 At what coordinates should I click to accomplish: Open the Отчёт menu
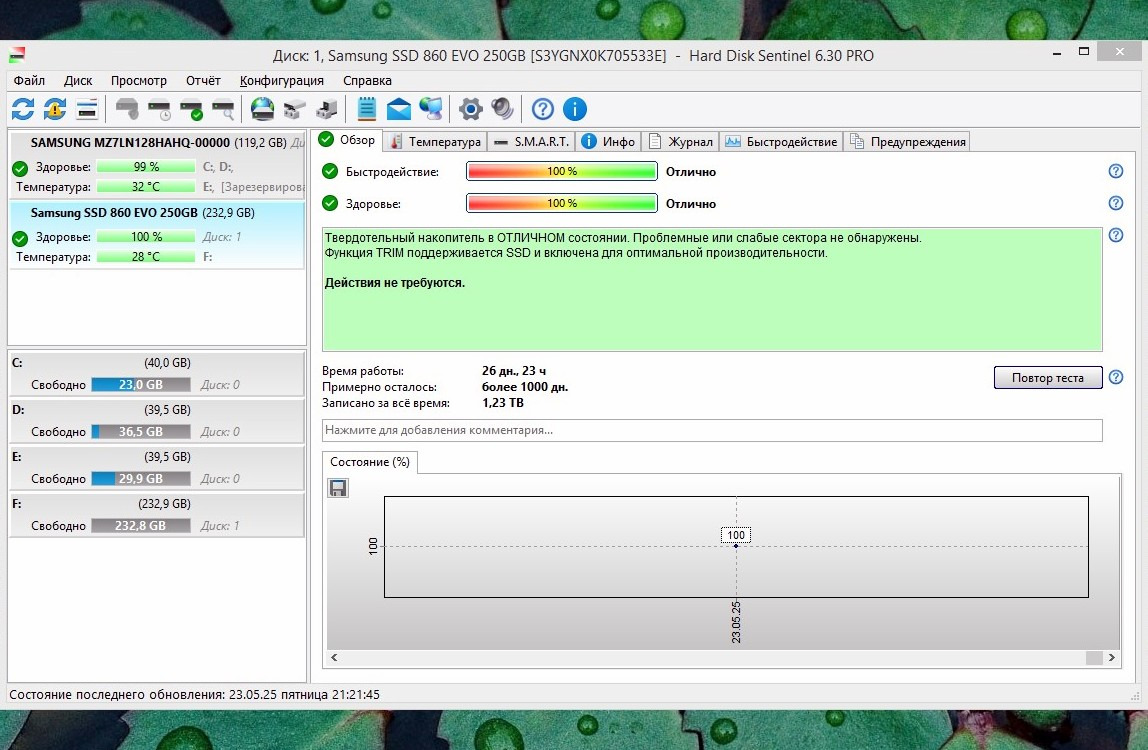click(203, 80)
